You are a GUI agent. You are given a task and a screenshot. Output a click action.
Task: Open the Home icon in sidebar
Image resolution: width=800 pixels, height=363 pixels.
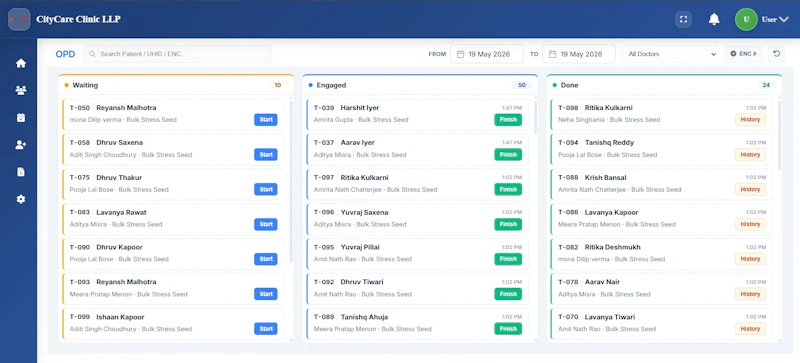(x=20, y=63)
